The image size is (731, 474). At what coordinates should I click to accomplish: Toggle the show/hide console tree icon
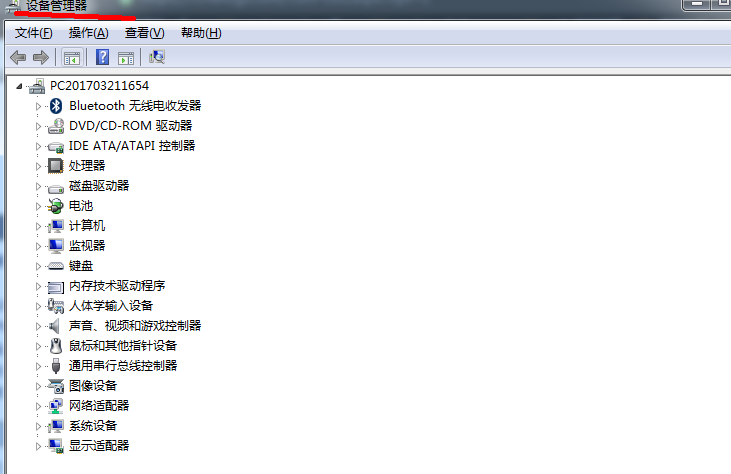pyautogui.click(x=72, y=58)
